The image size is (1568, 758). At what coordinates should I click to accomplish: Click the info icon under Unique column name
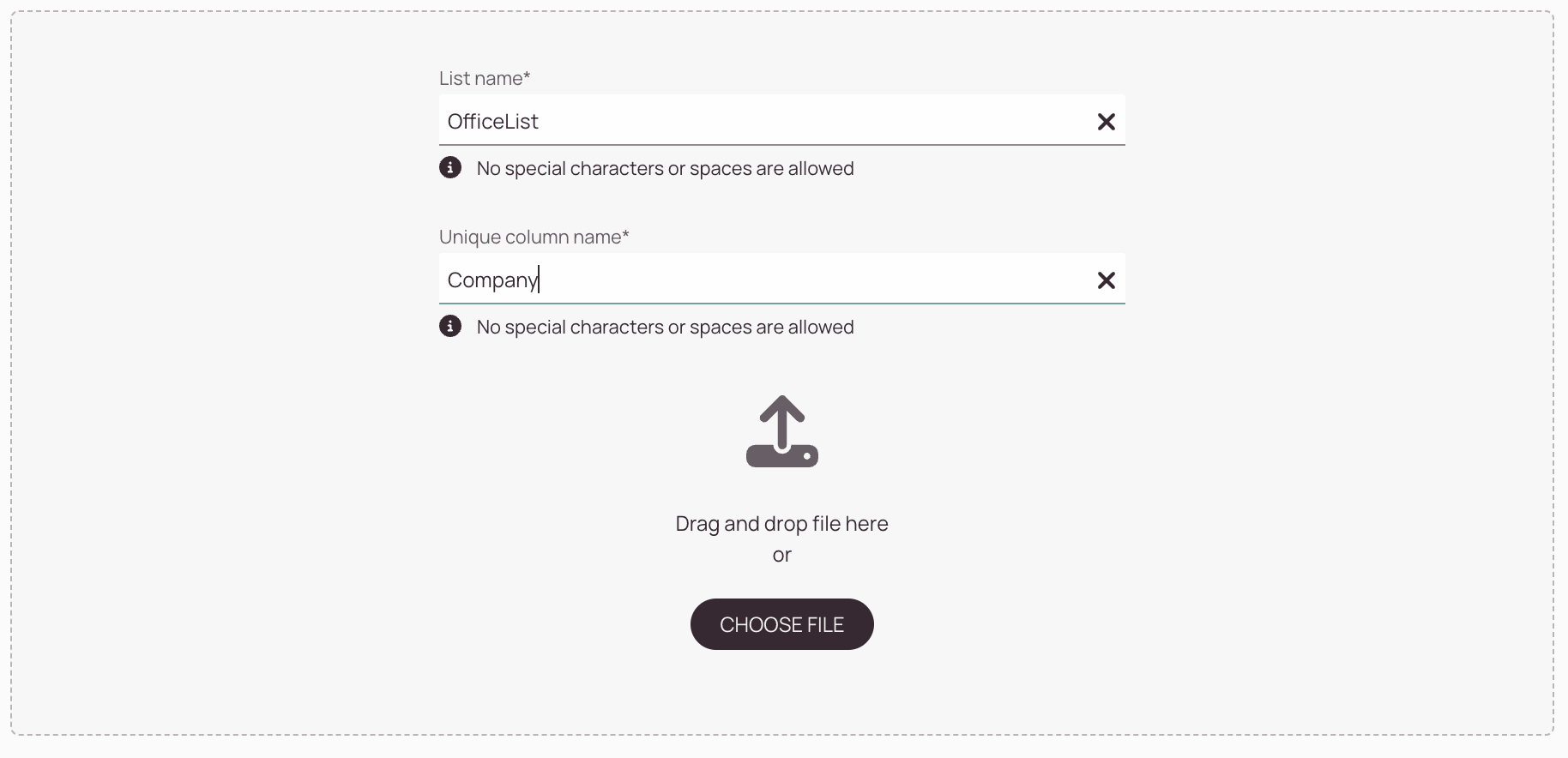point(450,326)
